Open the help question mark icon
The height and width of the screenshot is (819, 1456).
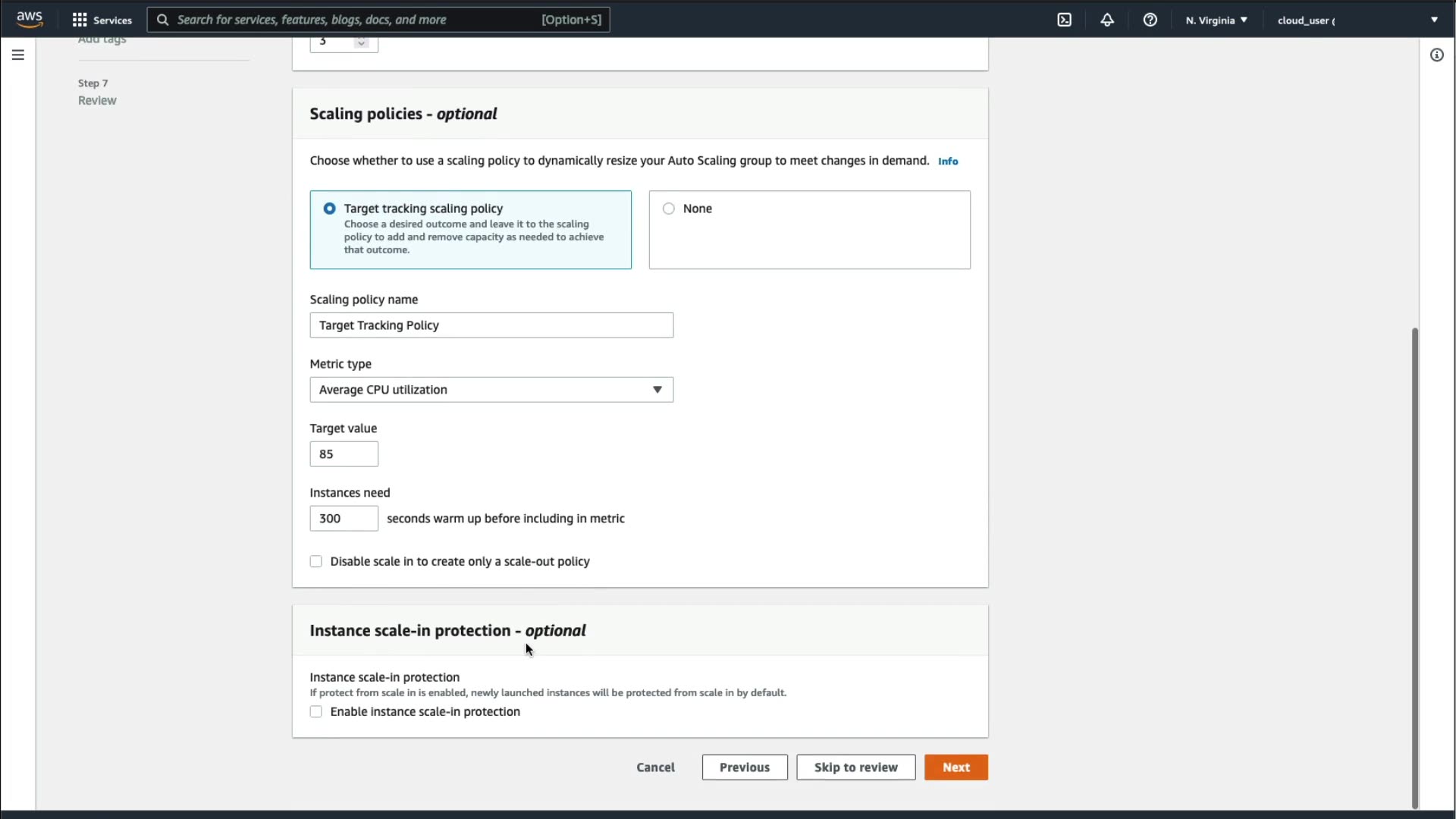pos(1150,20)
